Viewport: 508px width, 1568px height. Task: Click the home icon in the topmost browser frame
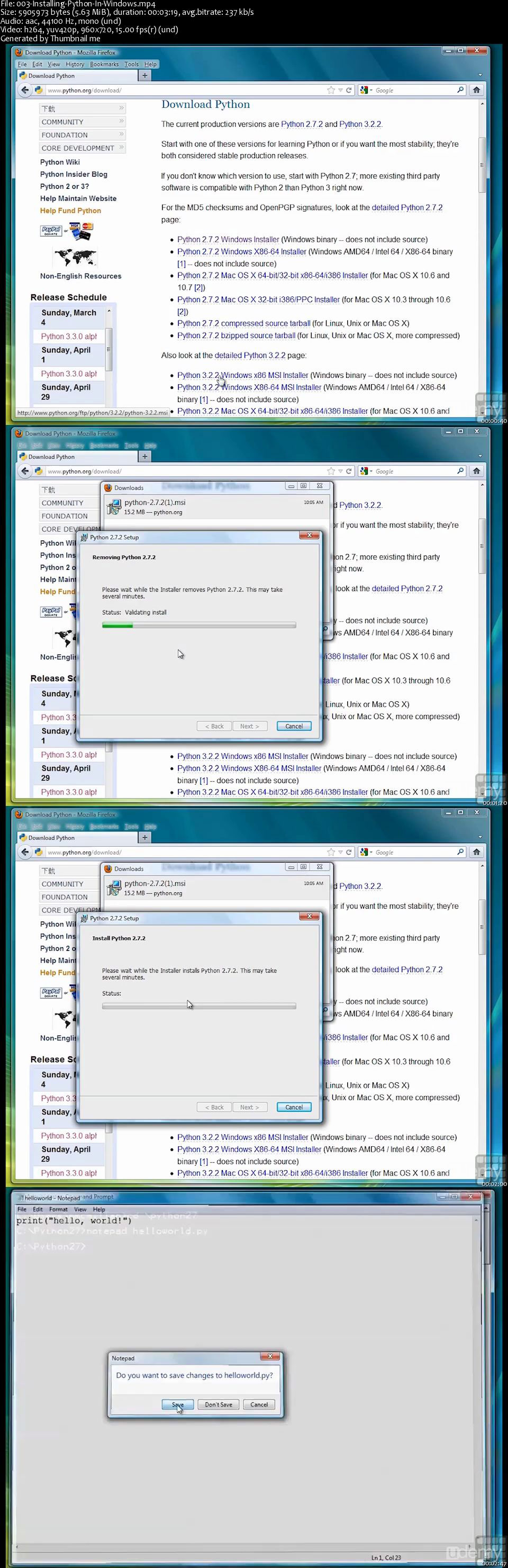[x=476, y=90]
